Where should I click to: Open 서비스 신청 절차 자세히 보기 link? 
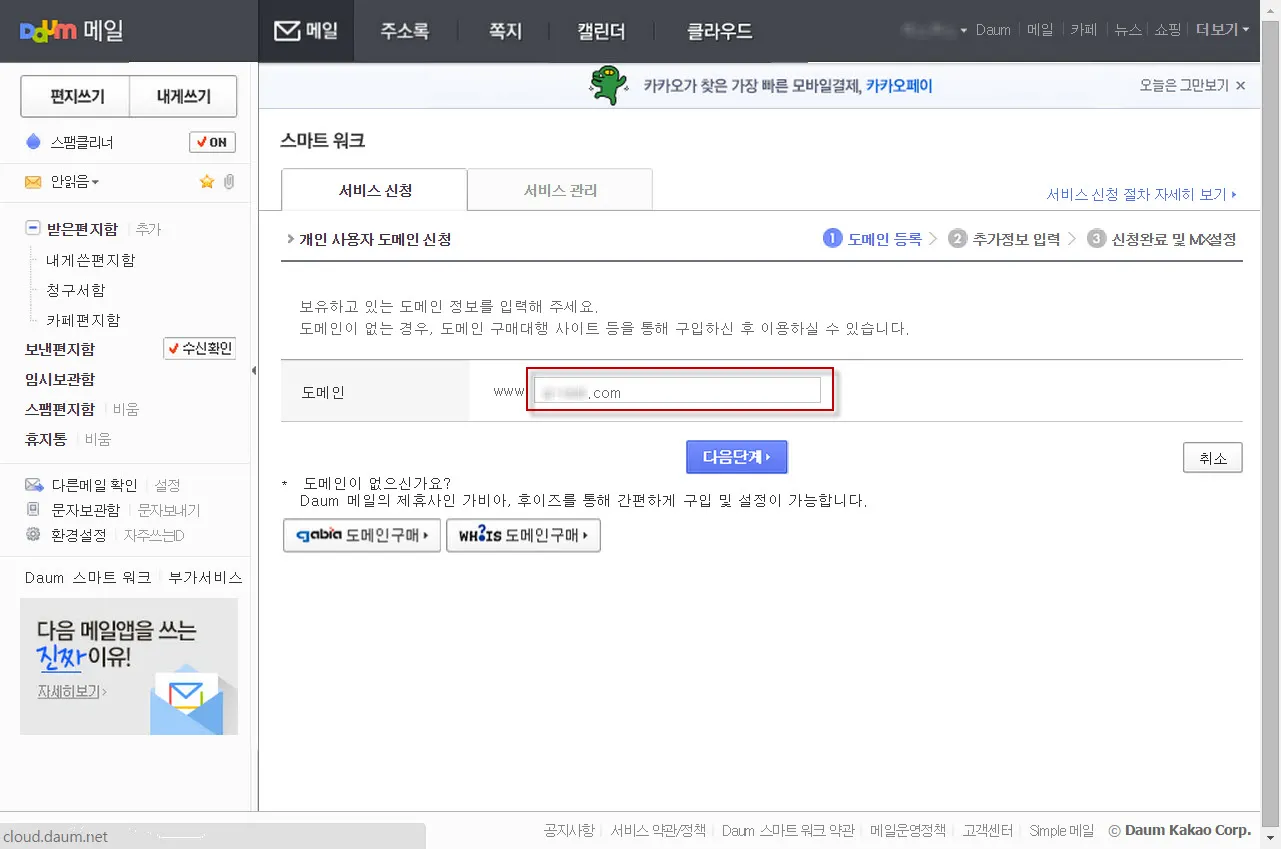tap(1141, 196)
